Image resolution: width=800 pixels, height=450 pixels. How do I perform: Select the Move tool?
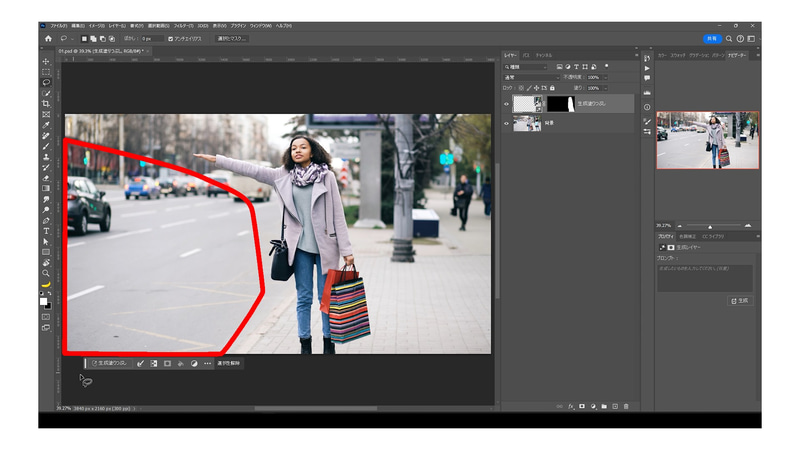click(46, 61)
